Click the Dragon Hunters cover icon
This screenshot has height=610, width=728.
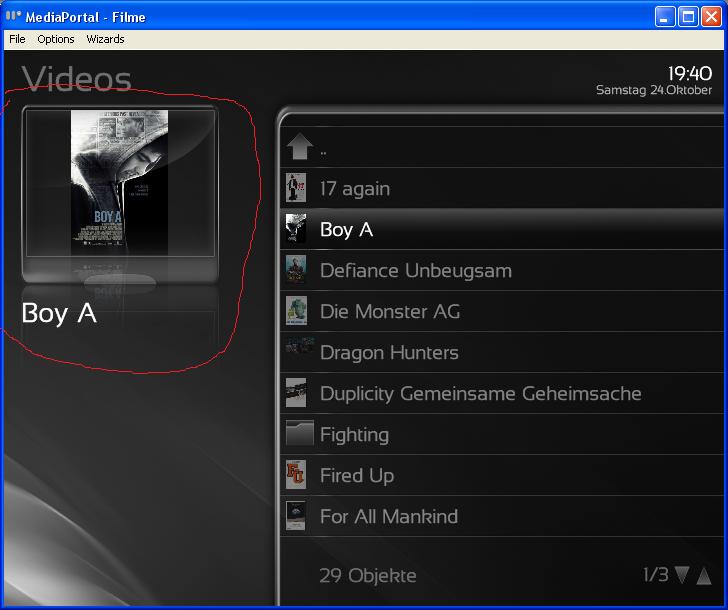tap(298, 351)
